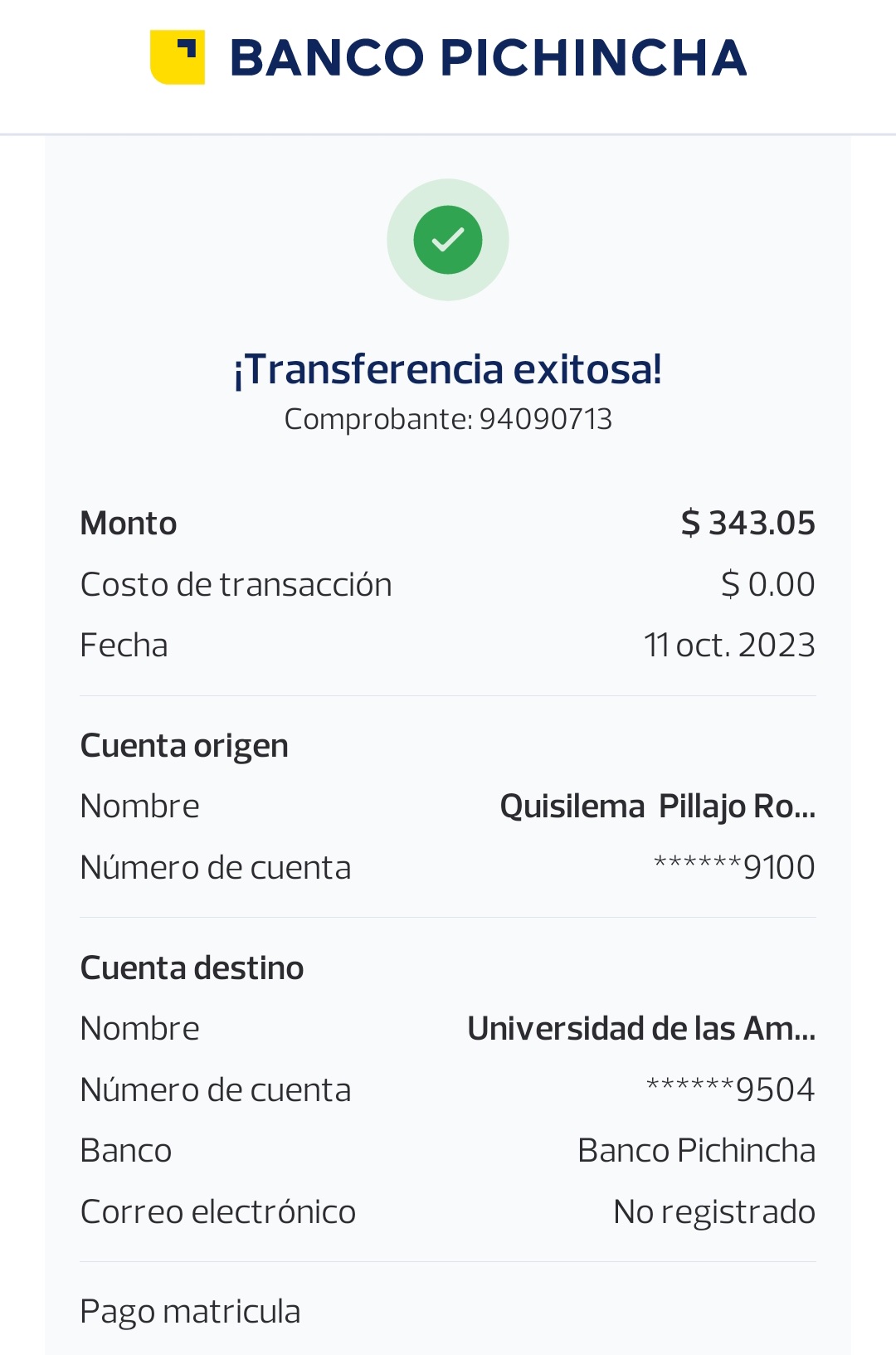The image size is (896, 1355).
Task: Tap the Pago matricula description text
Action: click(190, 1312)
